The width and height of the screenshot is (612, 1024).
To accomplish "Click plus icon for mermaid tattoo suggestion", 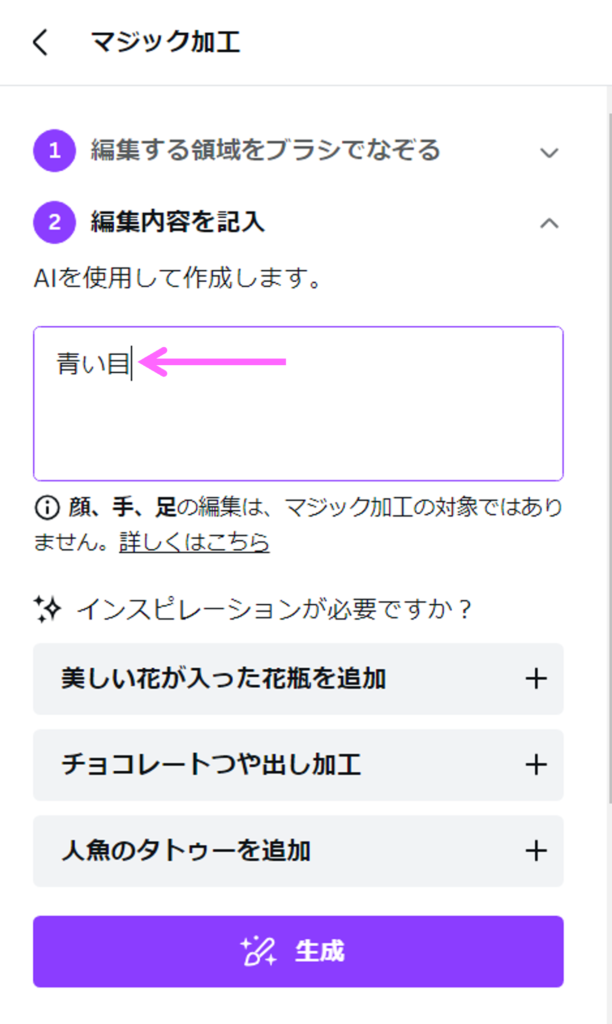I will click(x=536, y=851).
